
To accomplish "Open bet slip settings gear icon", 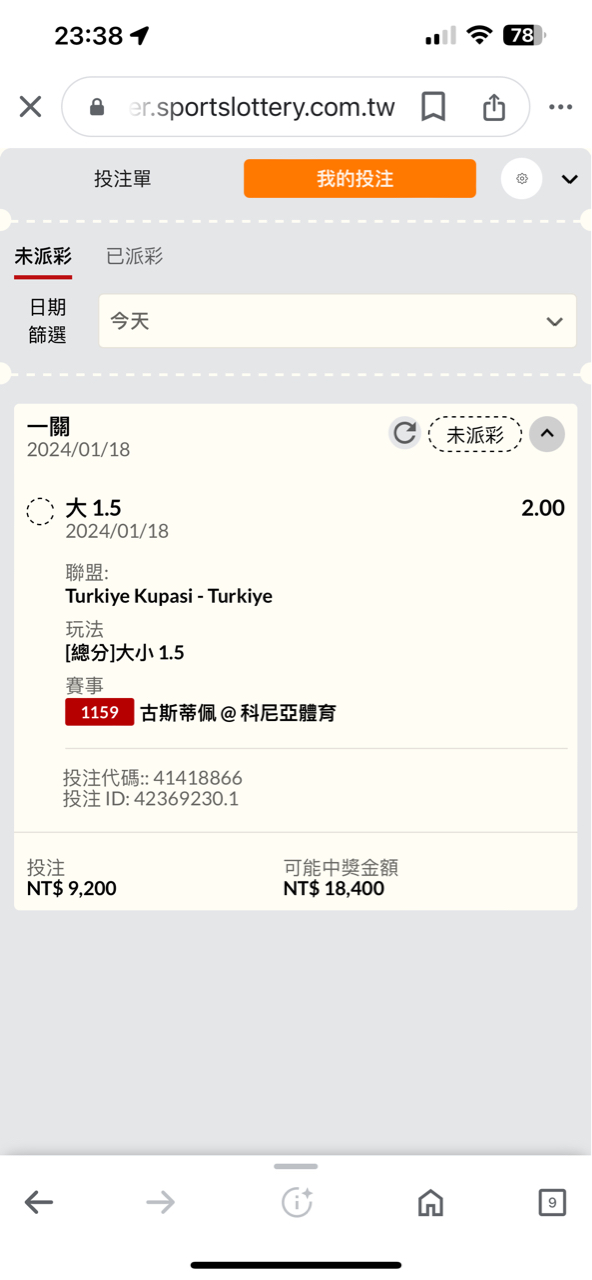I will pyautogui.click(x=521, y=179).
